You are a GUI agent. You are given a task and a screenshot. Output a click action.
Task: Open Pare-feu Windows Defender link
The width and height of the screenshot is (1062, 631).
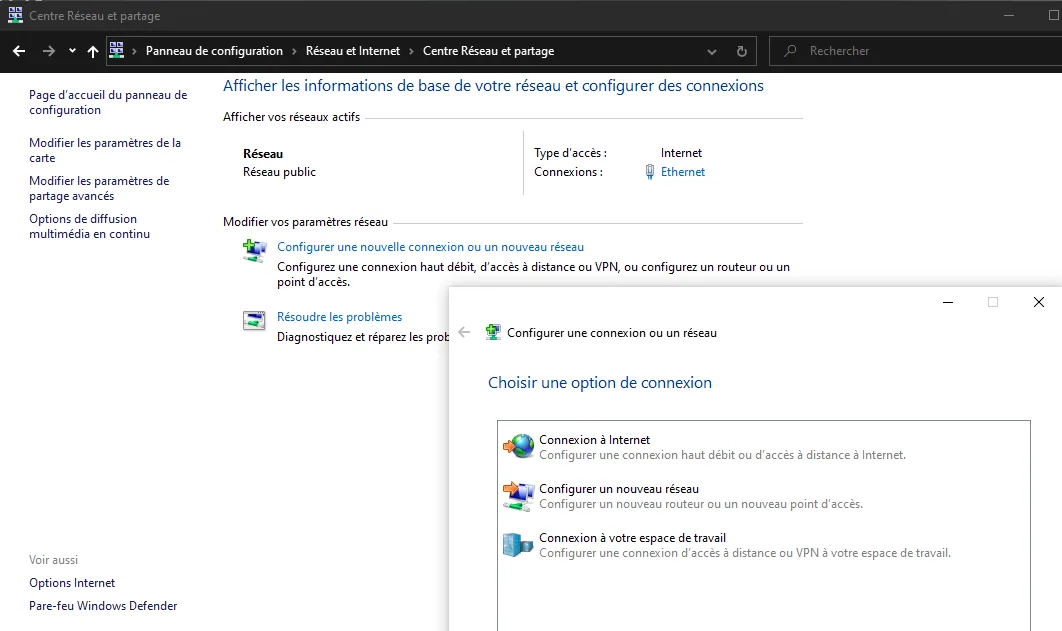point(103,606)
